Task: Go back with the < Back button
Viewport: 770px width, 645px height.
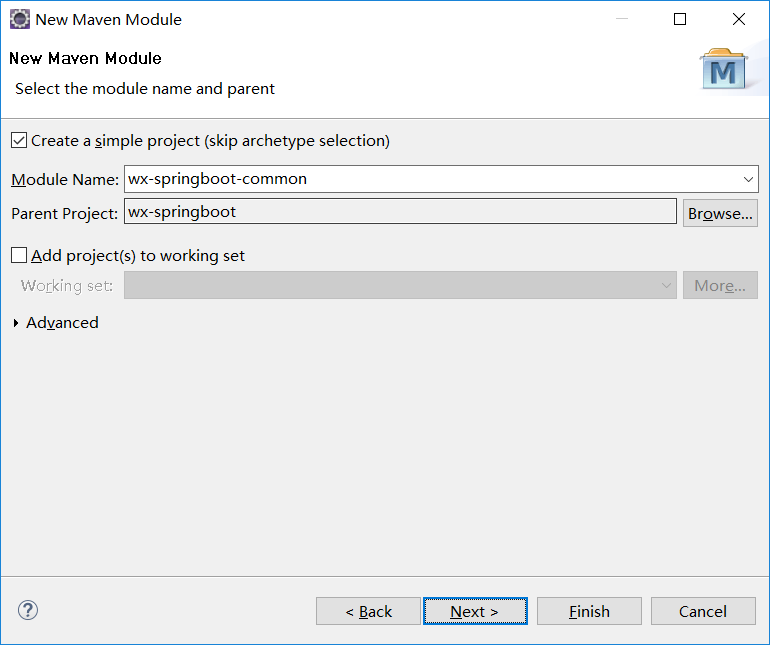Action: 368,611
